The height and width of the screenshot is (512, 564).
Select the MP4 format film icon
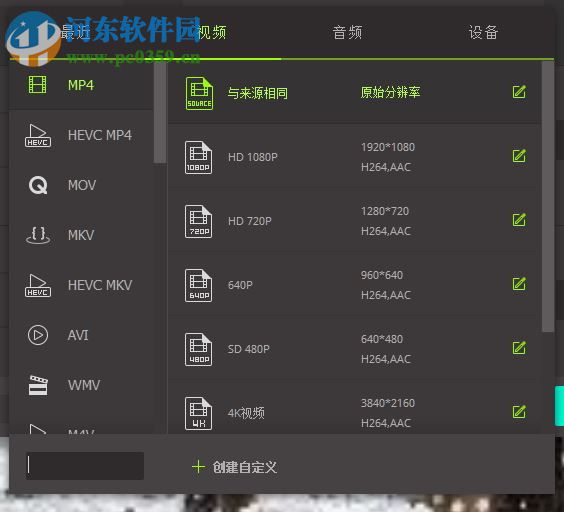pos(37,85)
